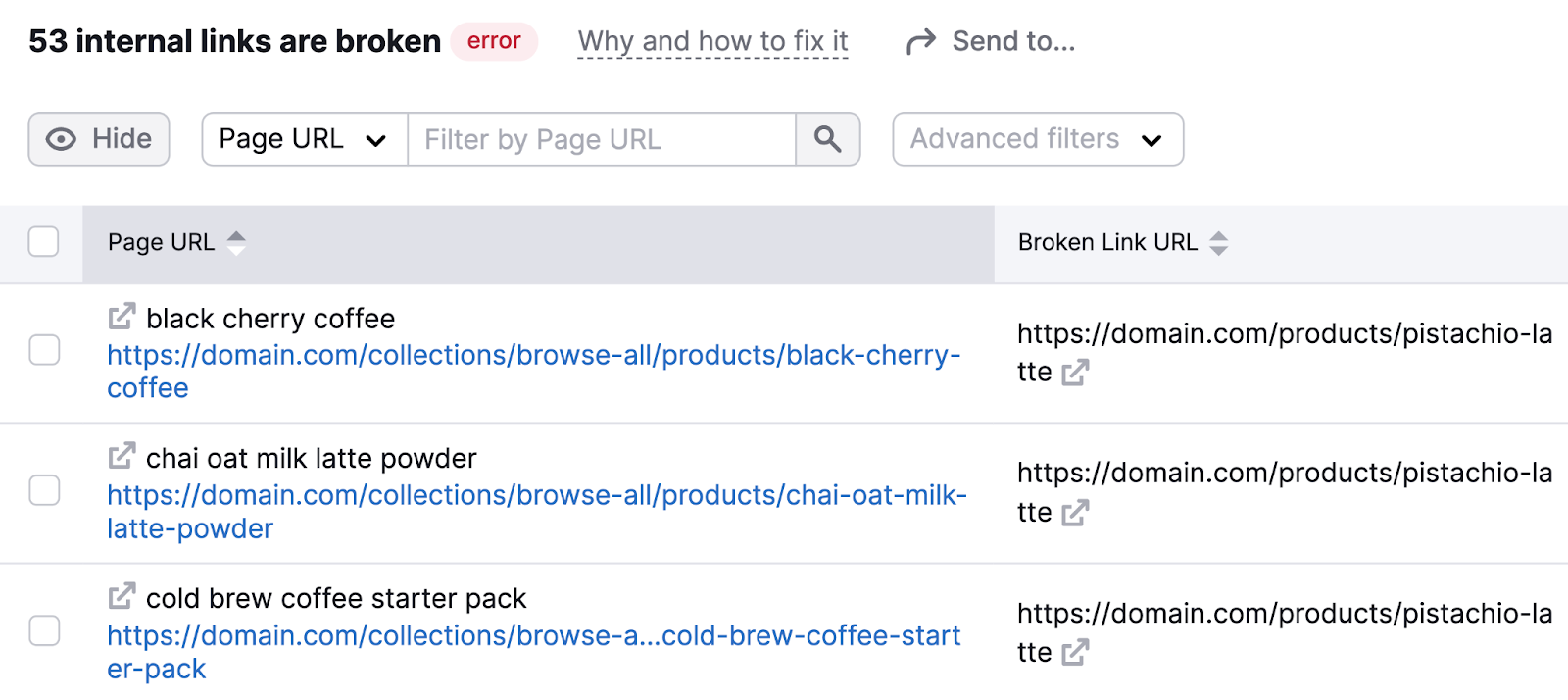Click the search magnifier icon

(828, 139)
